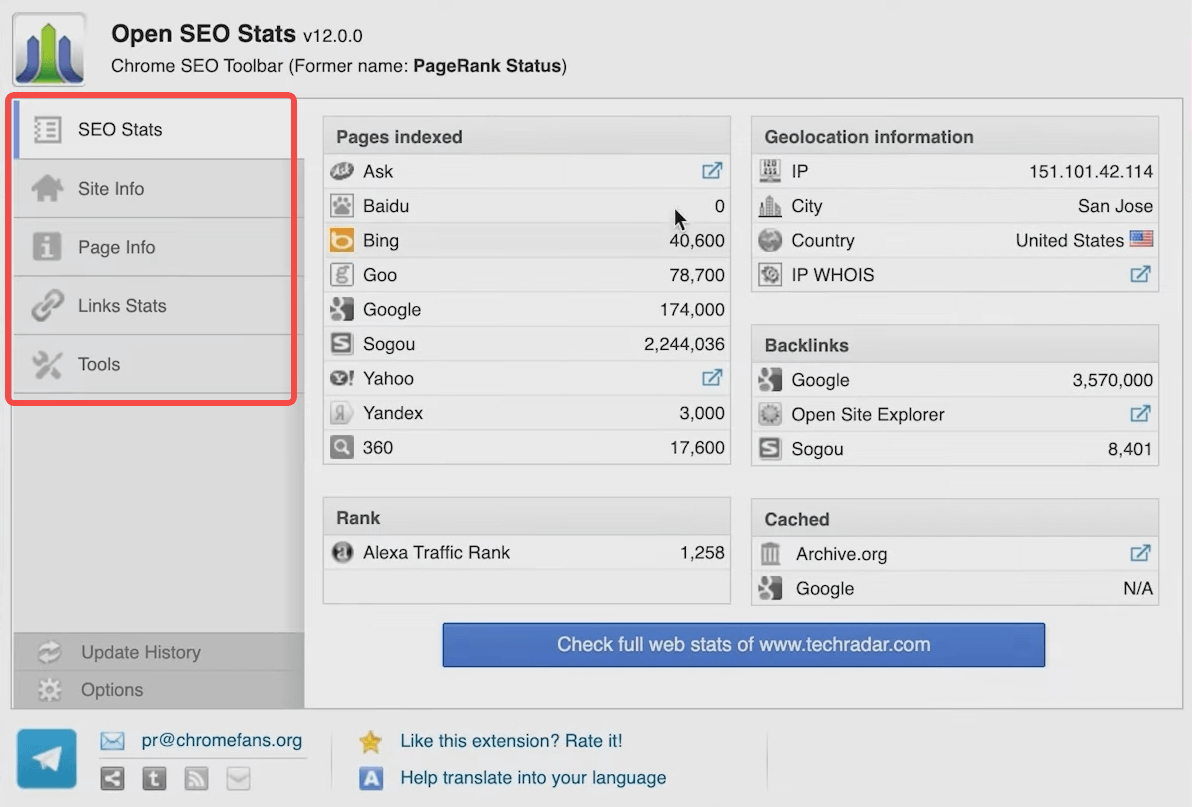
Task: Click the share icon in footer
Action: pyautogui.click(x=113, y=778)
